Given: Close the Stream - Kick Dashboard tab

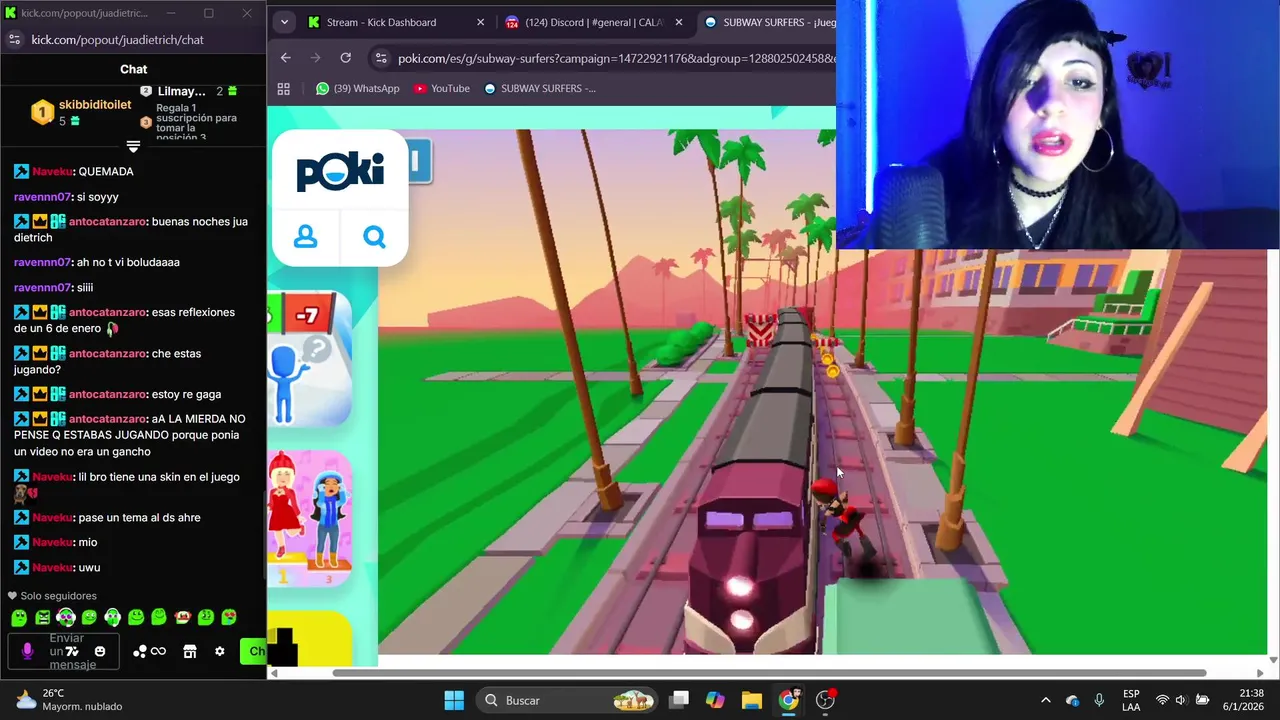Looking at the screenshot, I should [480, 22].
